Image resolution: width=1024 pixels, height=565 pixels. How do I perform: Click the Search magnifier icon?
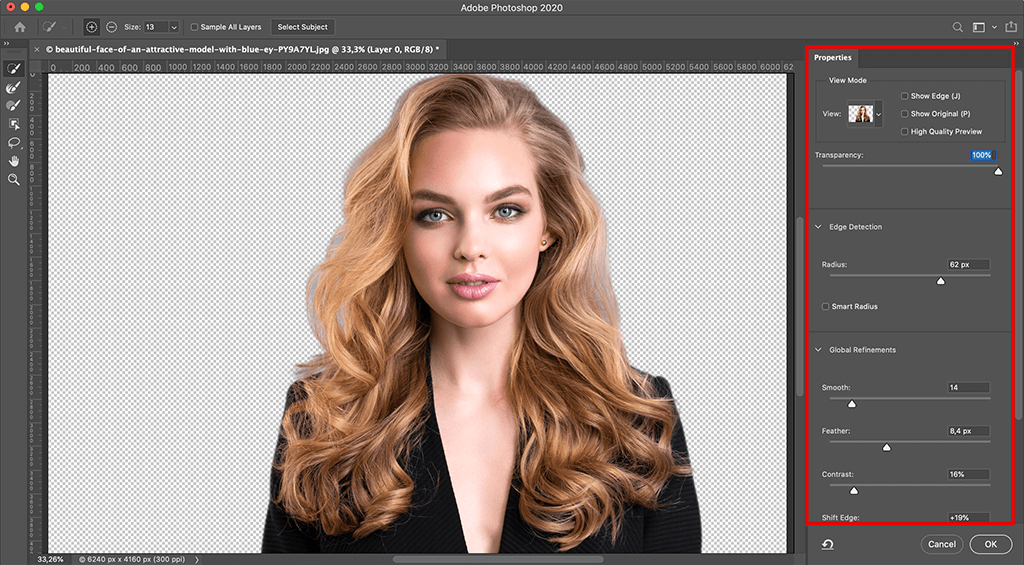point(957,27)
